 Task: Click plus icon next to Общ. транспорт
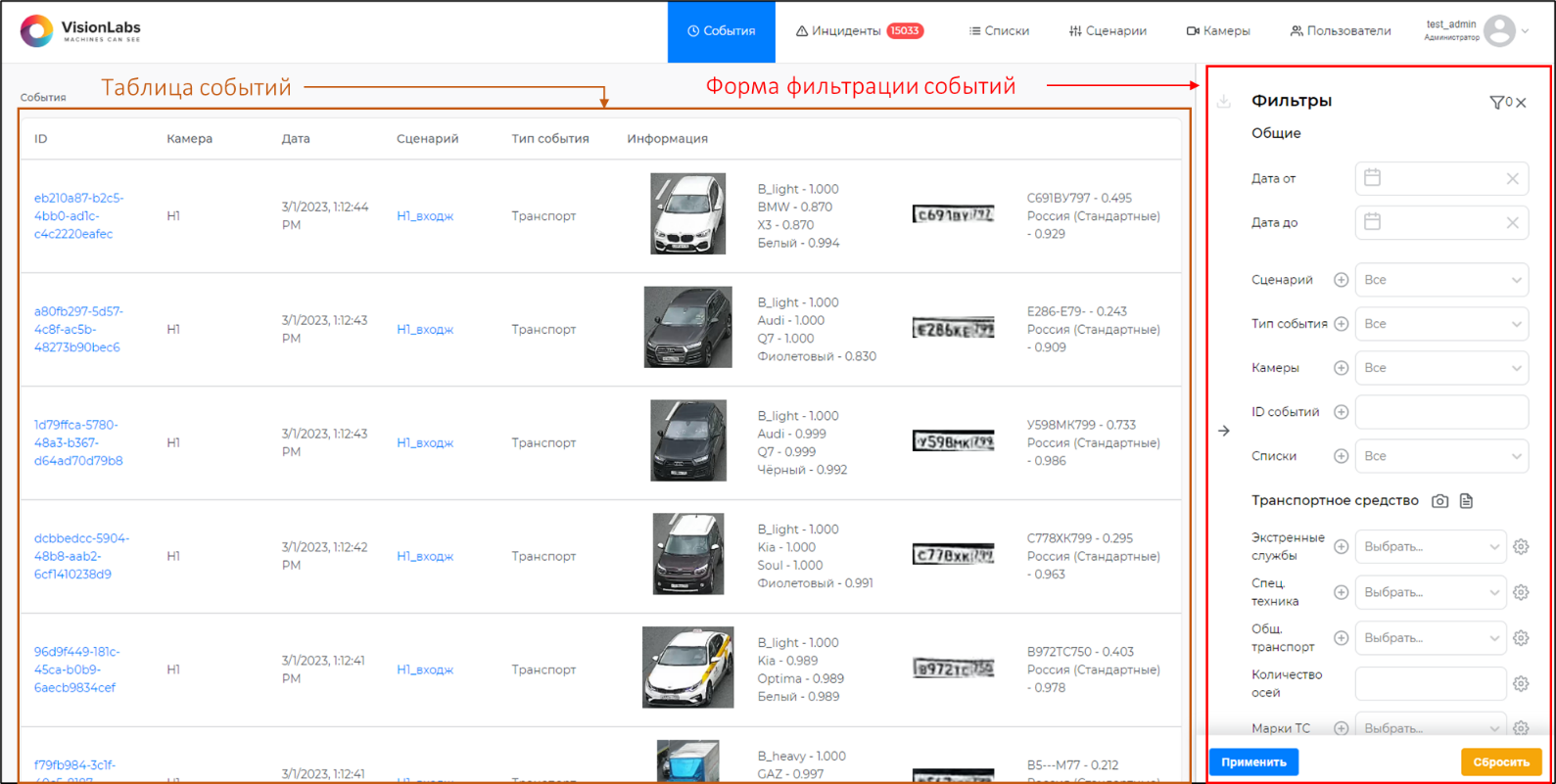click(1342, 638)
